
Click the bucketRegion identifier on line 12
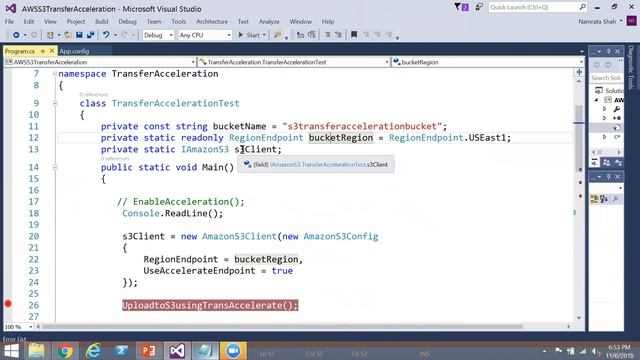[341, 138]
